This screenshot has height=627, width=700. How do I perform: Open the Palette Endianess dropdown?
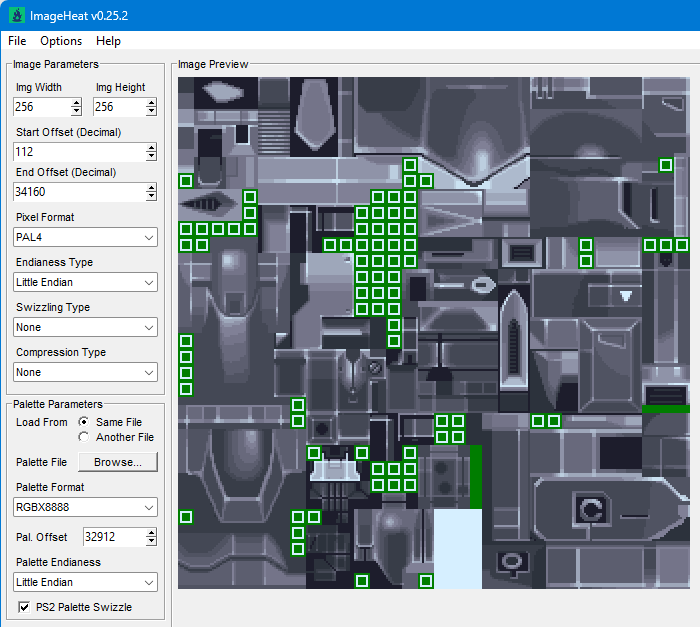point(85,582)
